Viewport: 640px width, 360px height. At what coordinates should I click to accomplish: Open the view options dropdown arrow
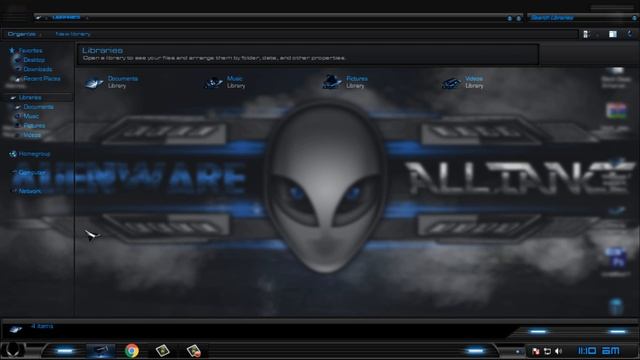point(597,35)
